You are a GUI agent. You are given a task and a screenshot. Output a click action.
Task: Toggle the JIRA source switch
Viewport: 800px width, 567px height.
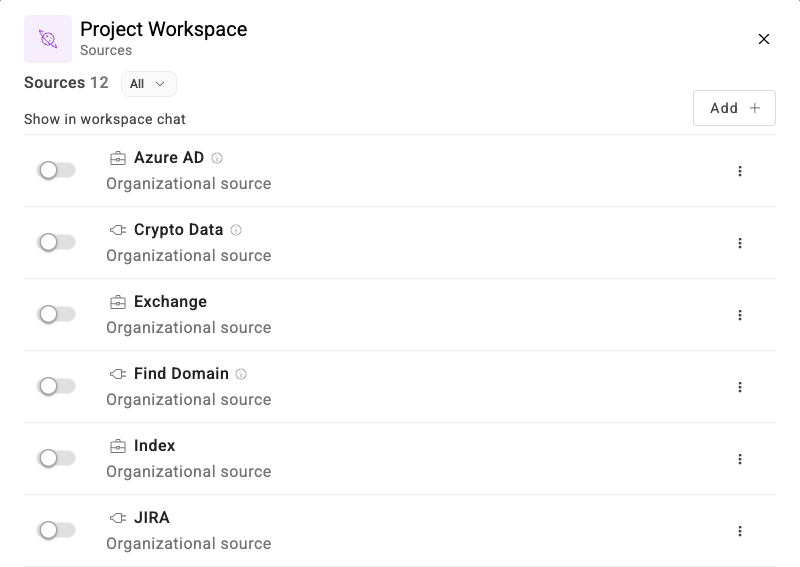pos(56,530)
